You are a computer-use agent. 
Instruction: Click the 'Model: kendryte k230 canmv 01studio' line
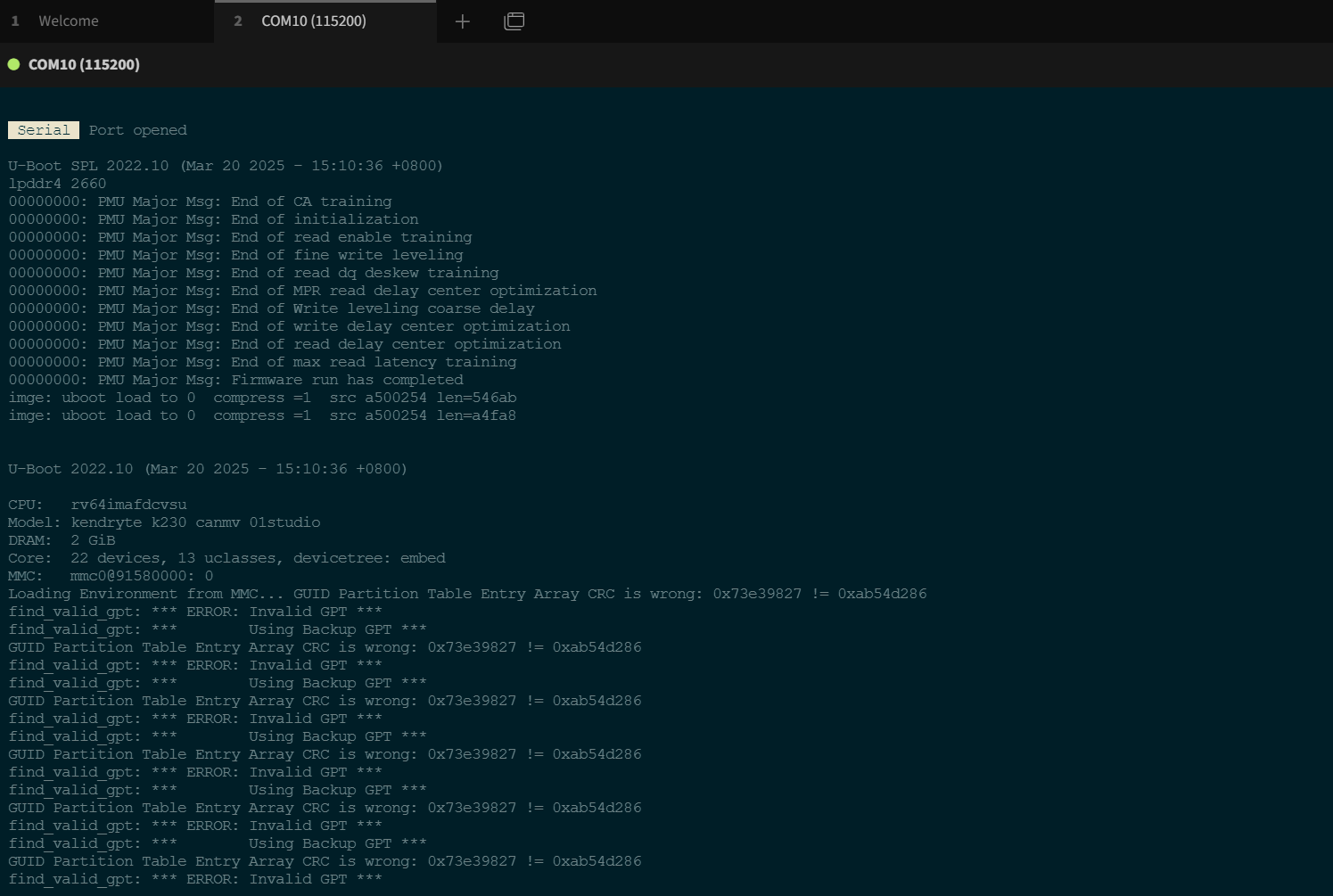[x=164, y=522]
